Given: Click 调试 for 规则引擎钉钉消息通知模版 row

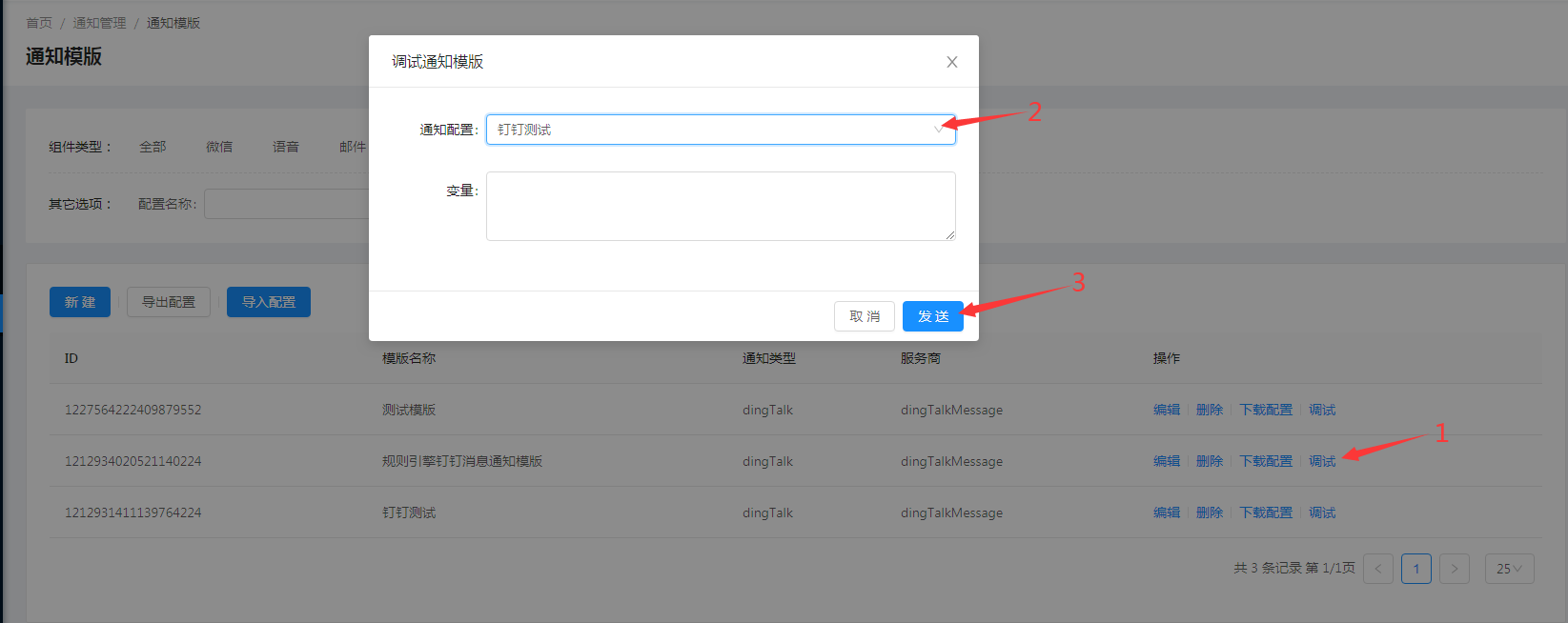Looking at the screenshot, I should point(1321,461).
